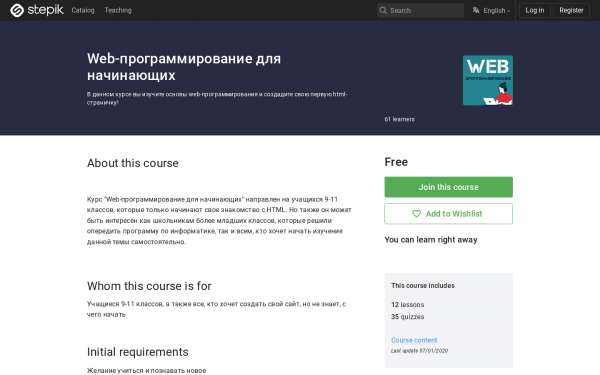
Task: Join this course via green button
Action: click(448, 187)
